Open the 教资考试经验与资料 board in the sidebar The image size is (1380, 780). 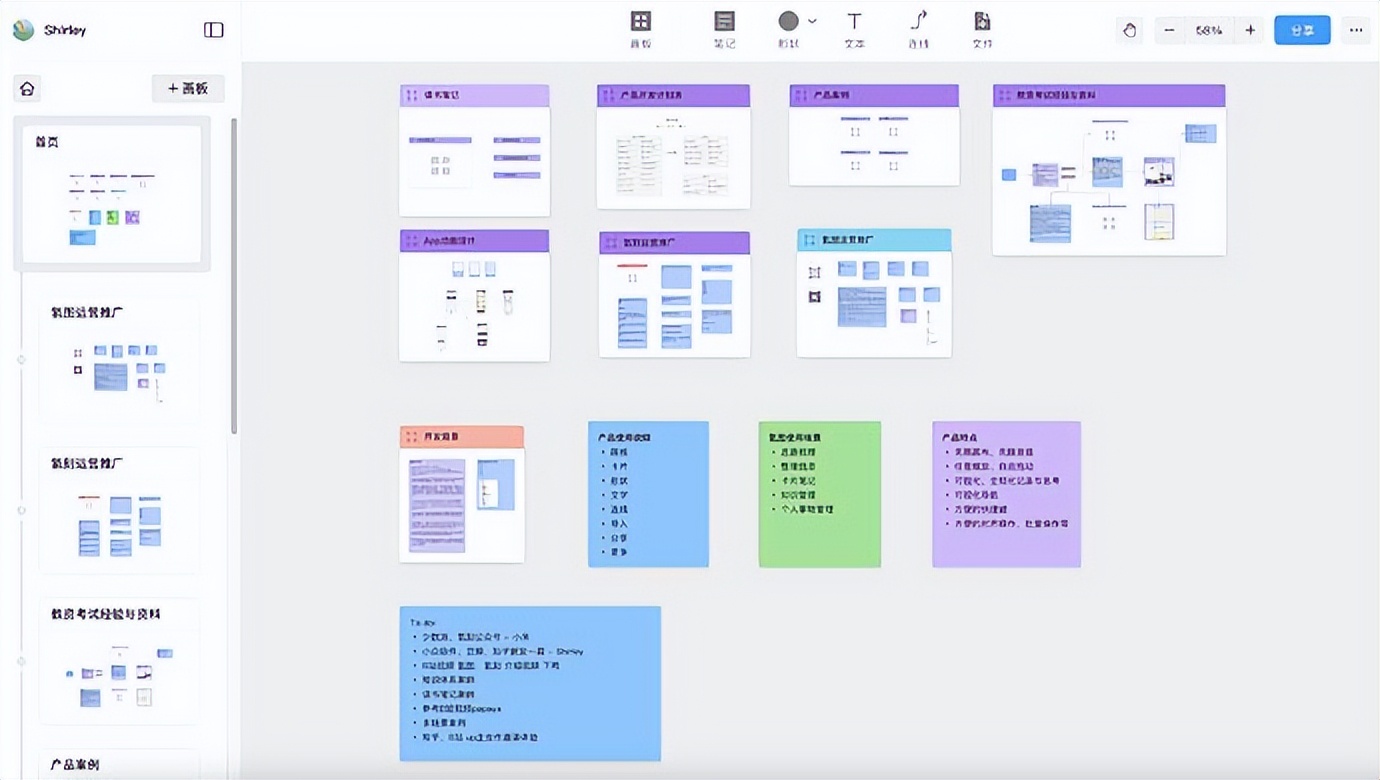pyautogui.click(x=119, y=660)
